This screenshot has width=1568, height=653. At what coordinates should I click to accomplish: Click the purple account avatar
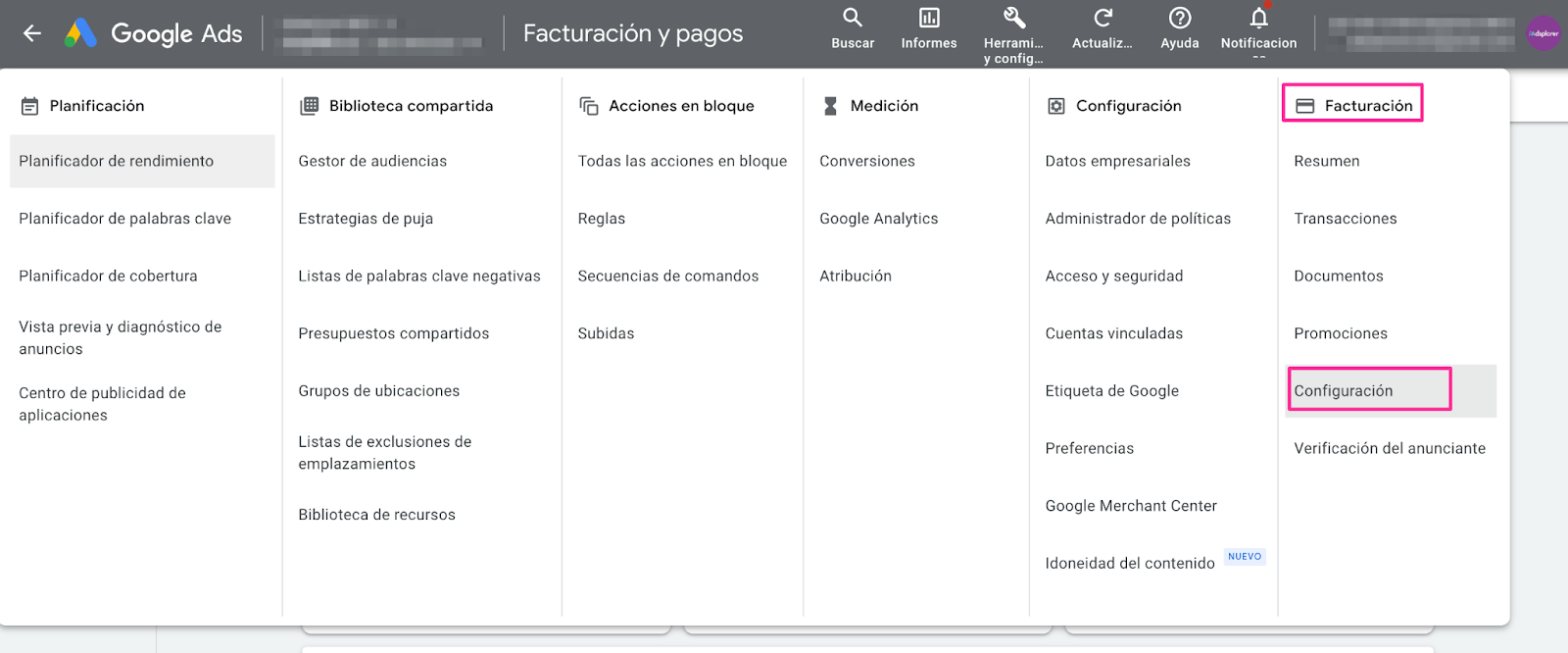[x=1543, y=33]
